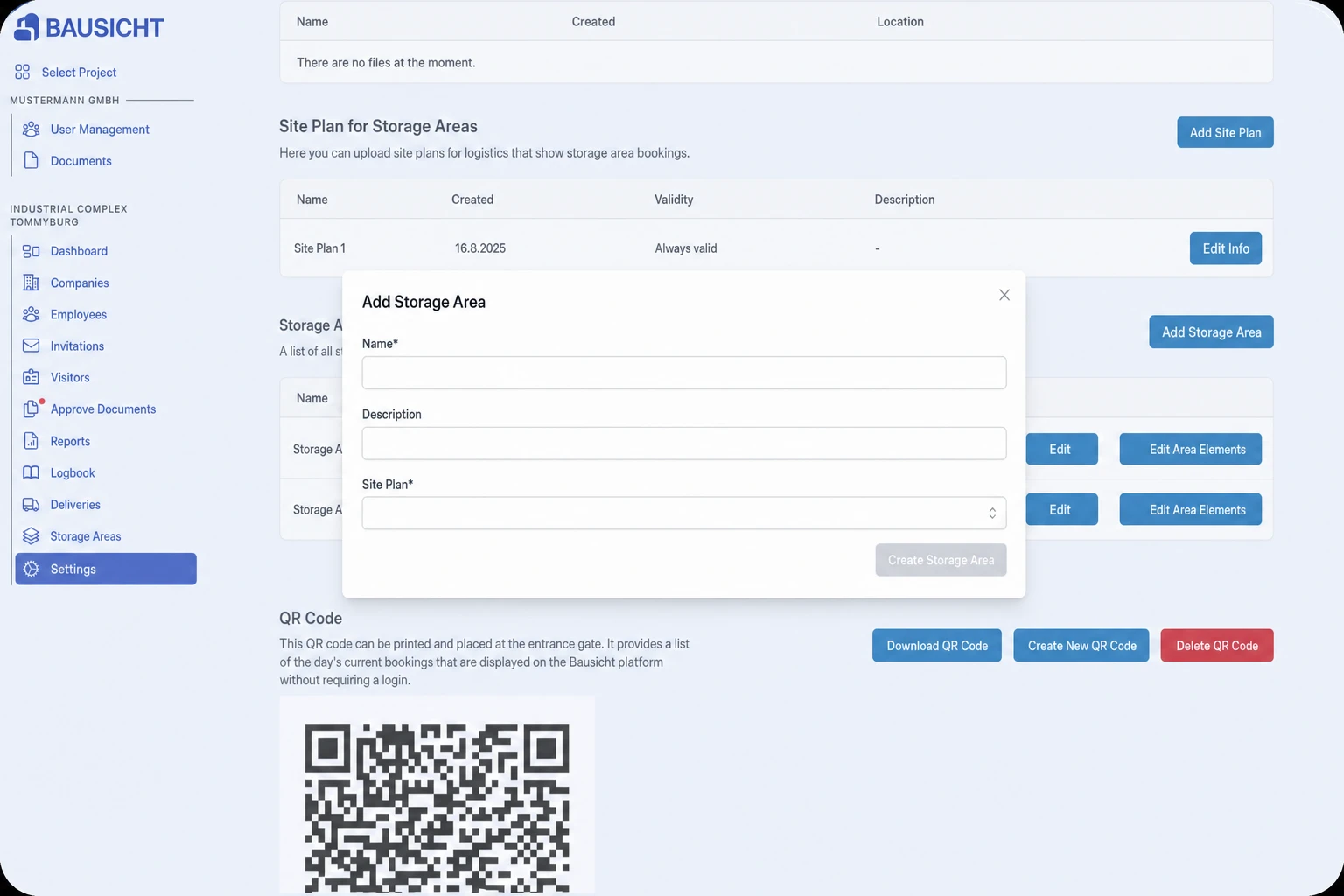Click the User Management people icon

coord(31,129)
